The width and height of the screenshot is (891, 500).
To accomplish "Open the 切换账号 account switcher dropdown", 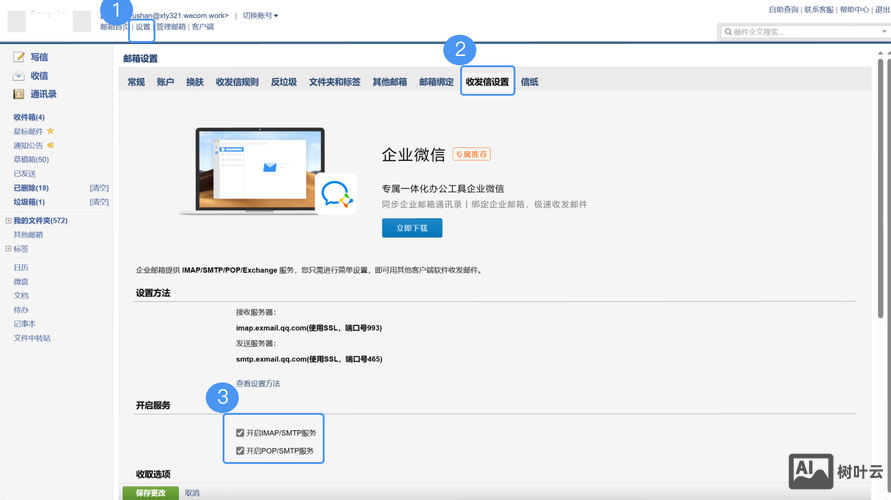I will point(260,15).
